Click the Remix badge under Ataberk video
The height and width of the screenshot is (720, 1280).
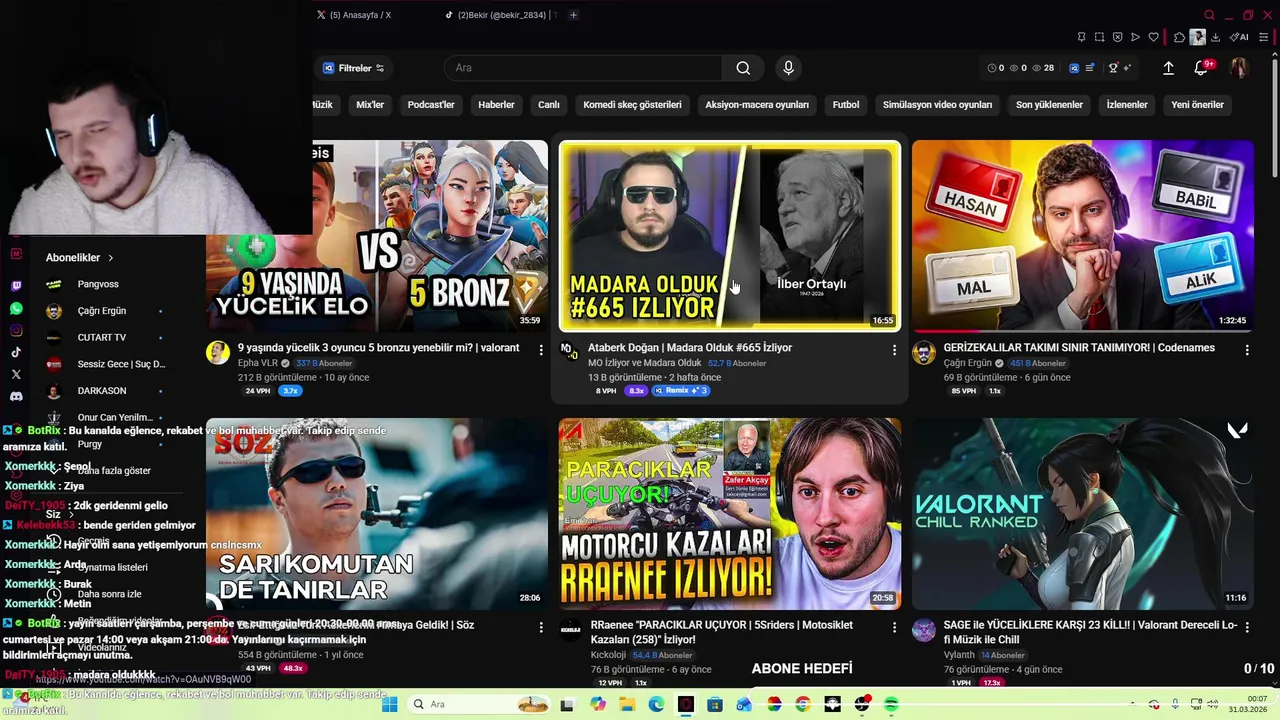681,390
